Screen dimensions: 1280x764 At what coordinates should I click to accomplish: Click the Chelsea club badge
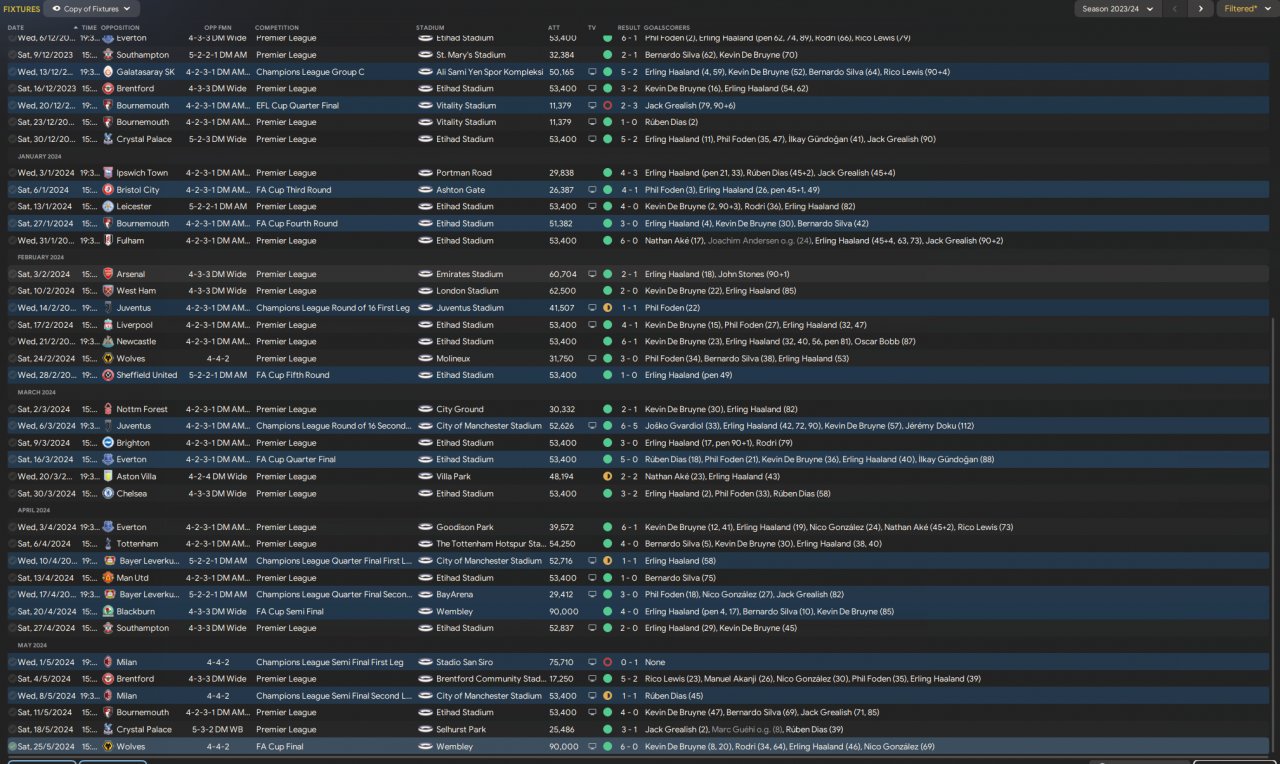click(x=108, y=494)
